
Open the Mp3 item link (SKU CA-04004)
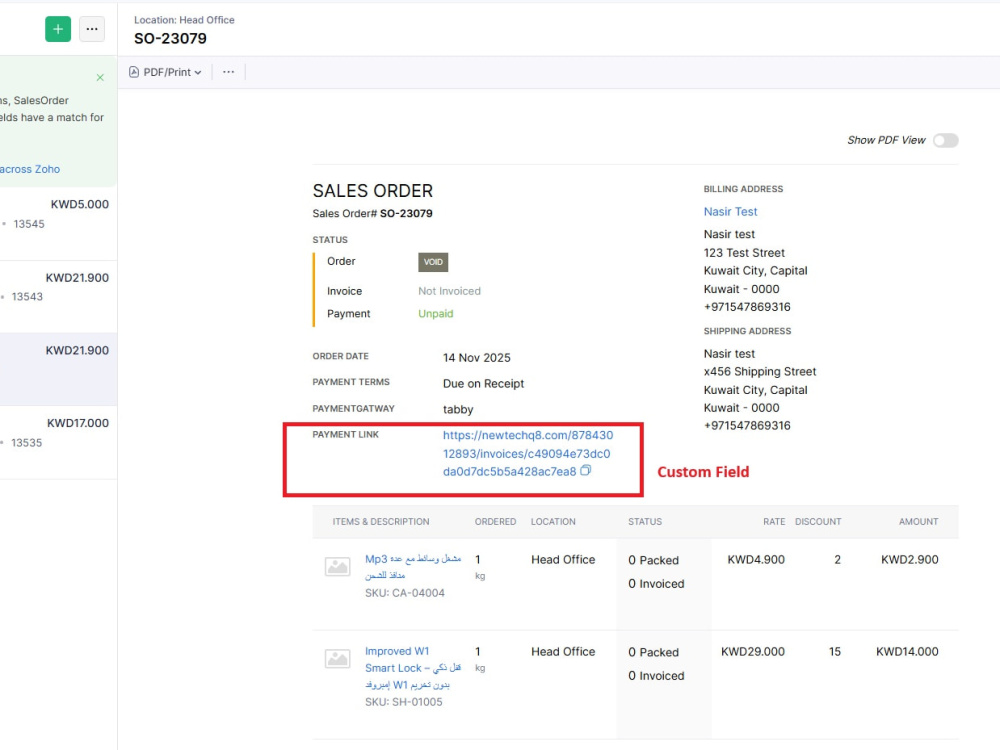coord(413,566)
